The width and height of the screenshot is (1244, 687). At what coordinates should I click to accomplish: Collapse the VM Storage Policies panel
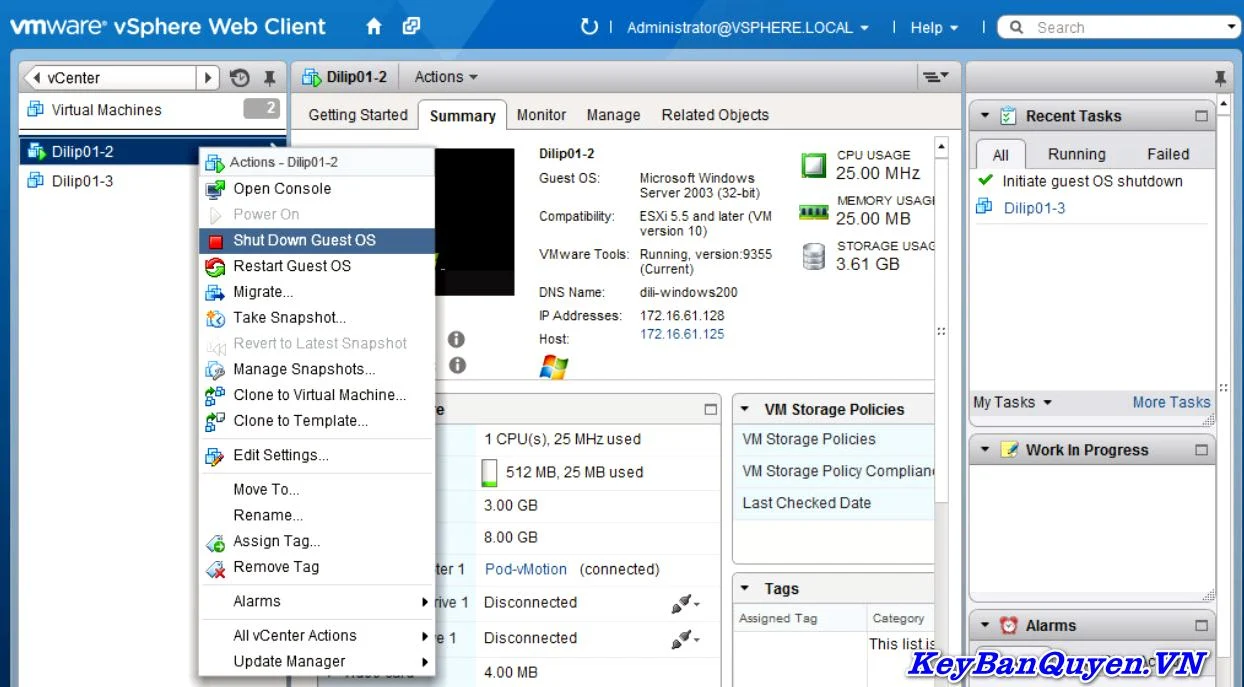(x=746, y=410)
